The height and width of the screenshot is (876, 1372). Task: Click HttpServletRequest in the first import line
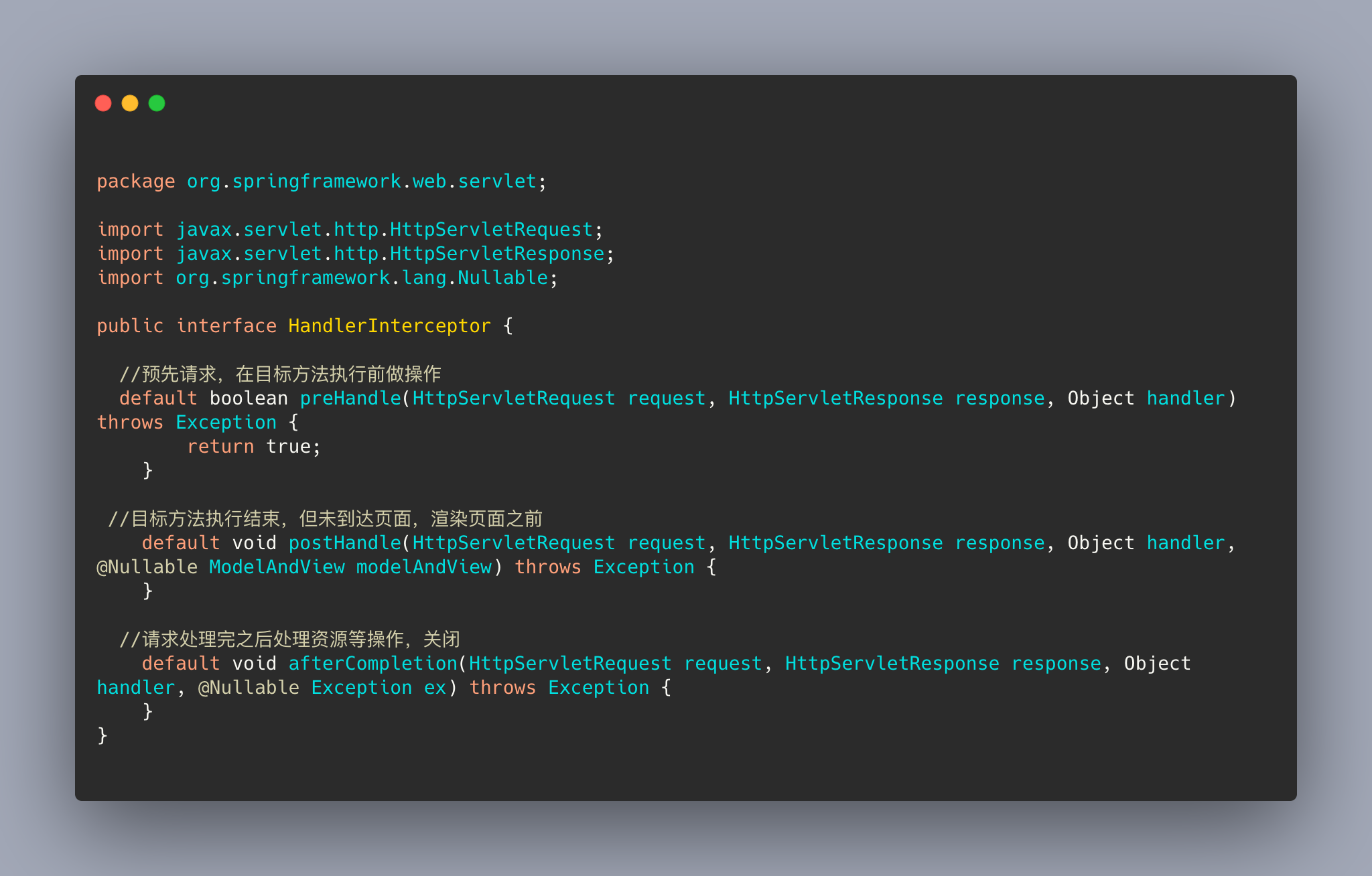492,230
